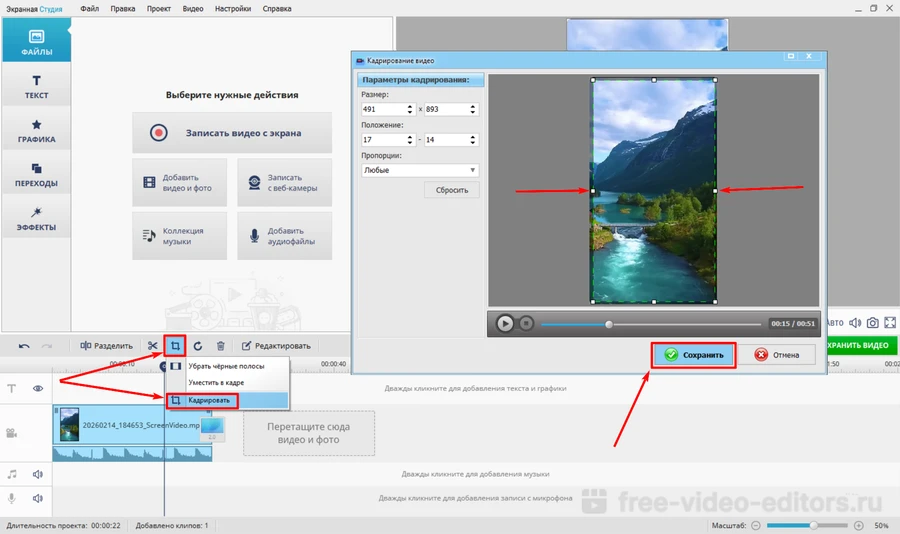900x534 pixels.
Task: Click the rotate clip icon
Action: (x=198, y=346)
